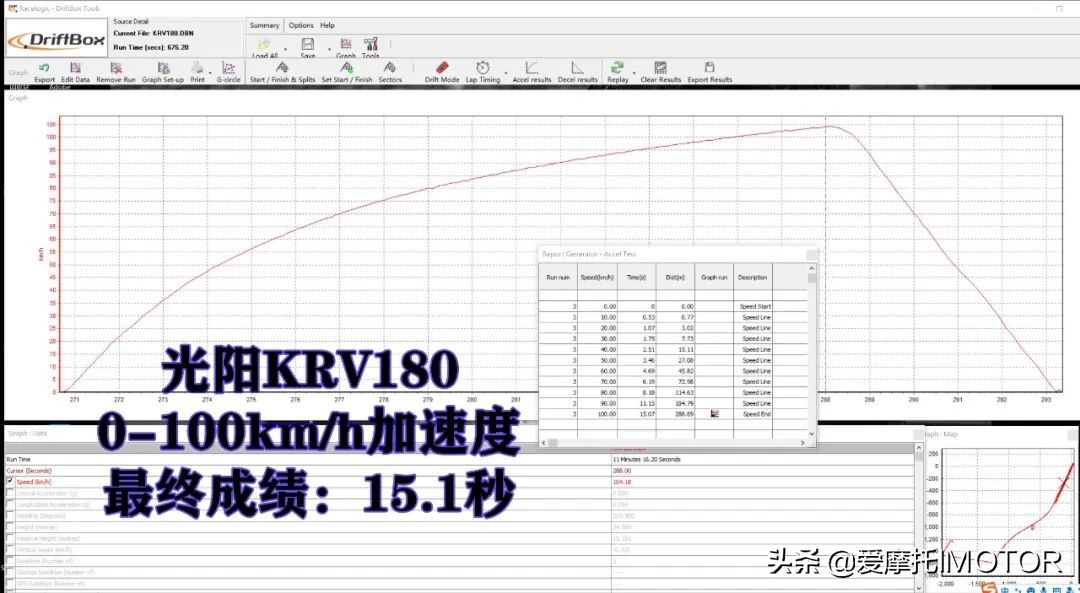Click the Time(s) column header
1080x593 pixels.
click(636, 278)
